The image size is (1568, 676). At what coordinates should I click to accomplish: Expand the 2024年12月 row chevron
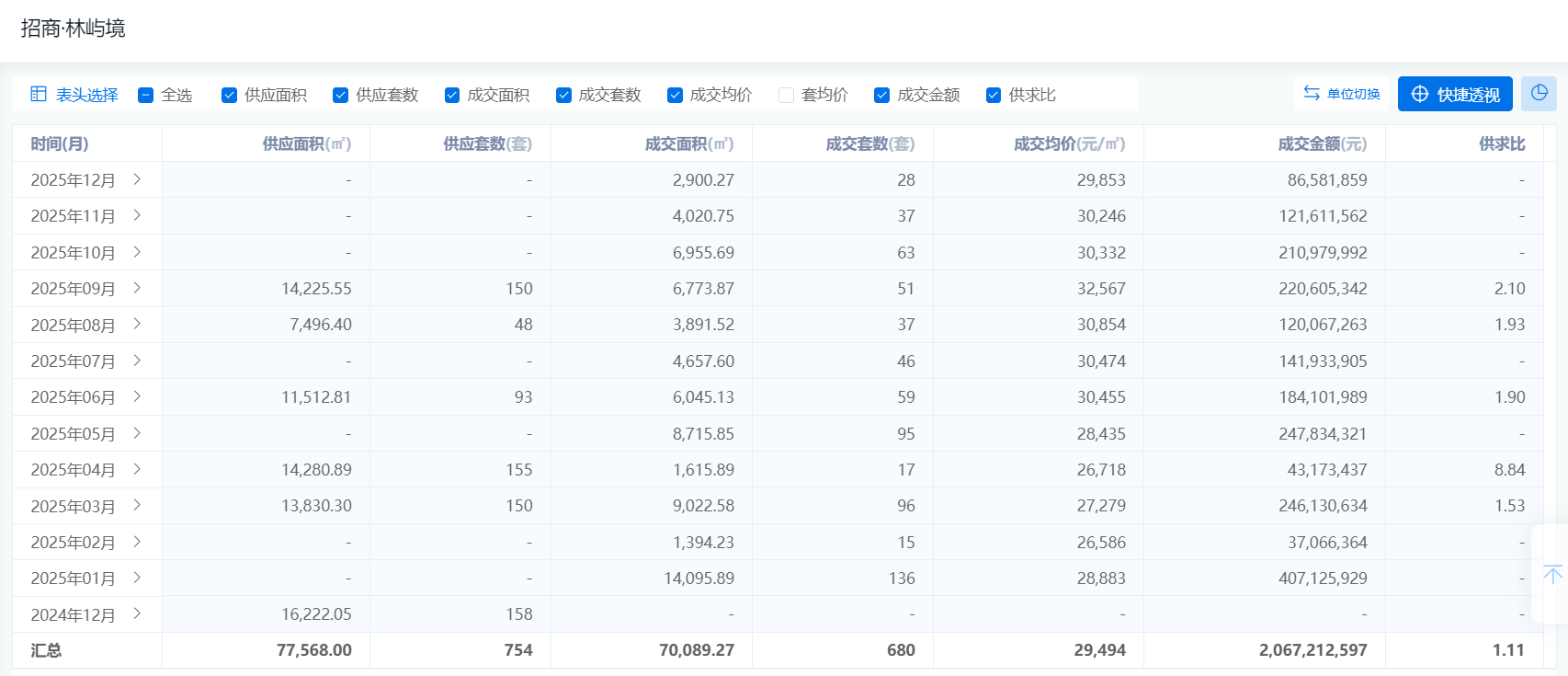(x=137, y=613)
